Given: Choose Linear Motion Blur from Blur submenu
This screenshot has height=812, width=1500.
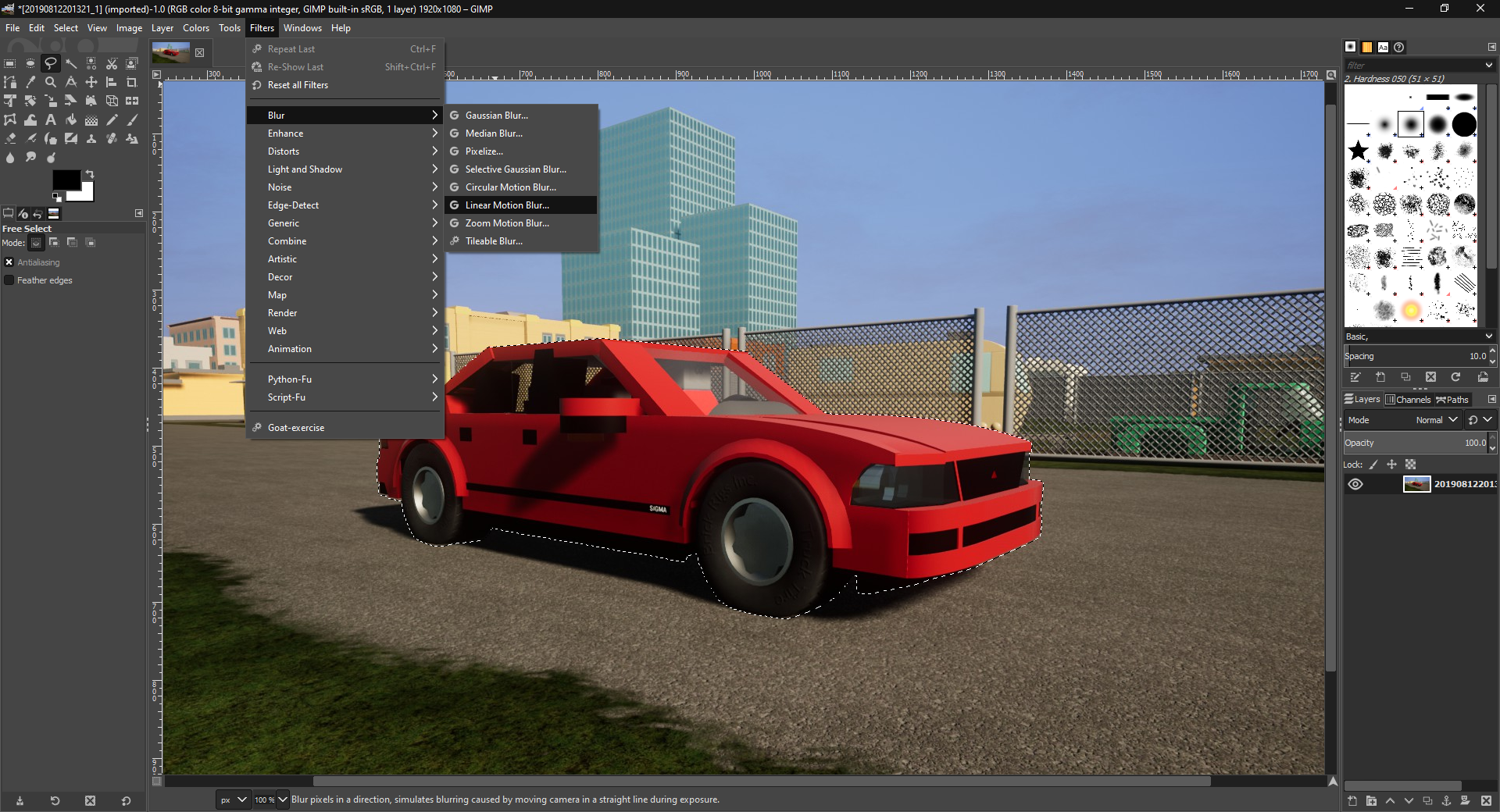Looking at the screenshot, I should point(507,205).
